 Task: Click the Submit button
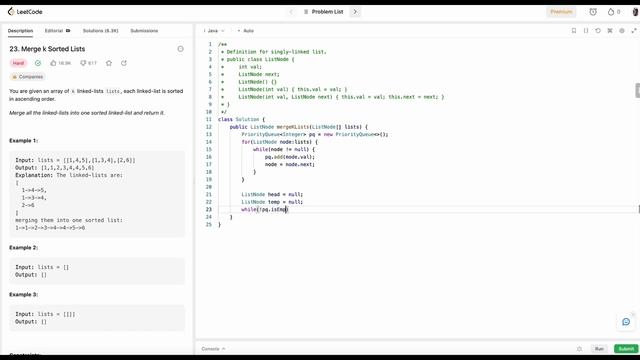click(626, 349)
